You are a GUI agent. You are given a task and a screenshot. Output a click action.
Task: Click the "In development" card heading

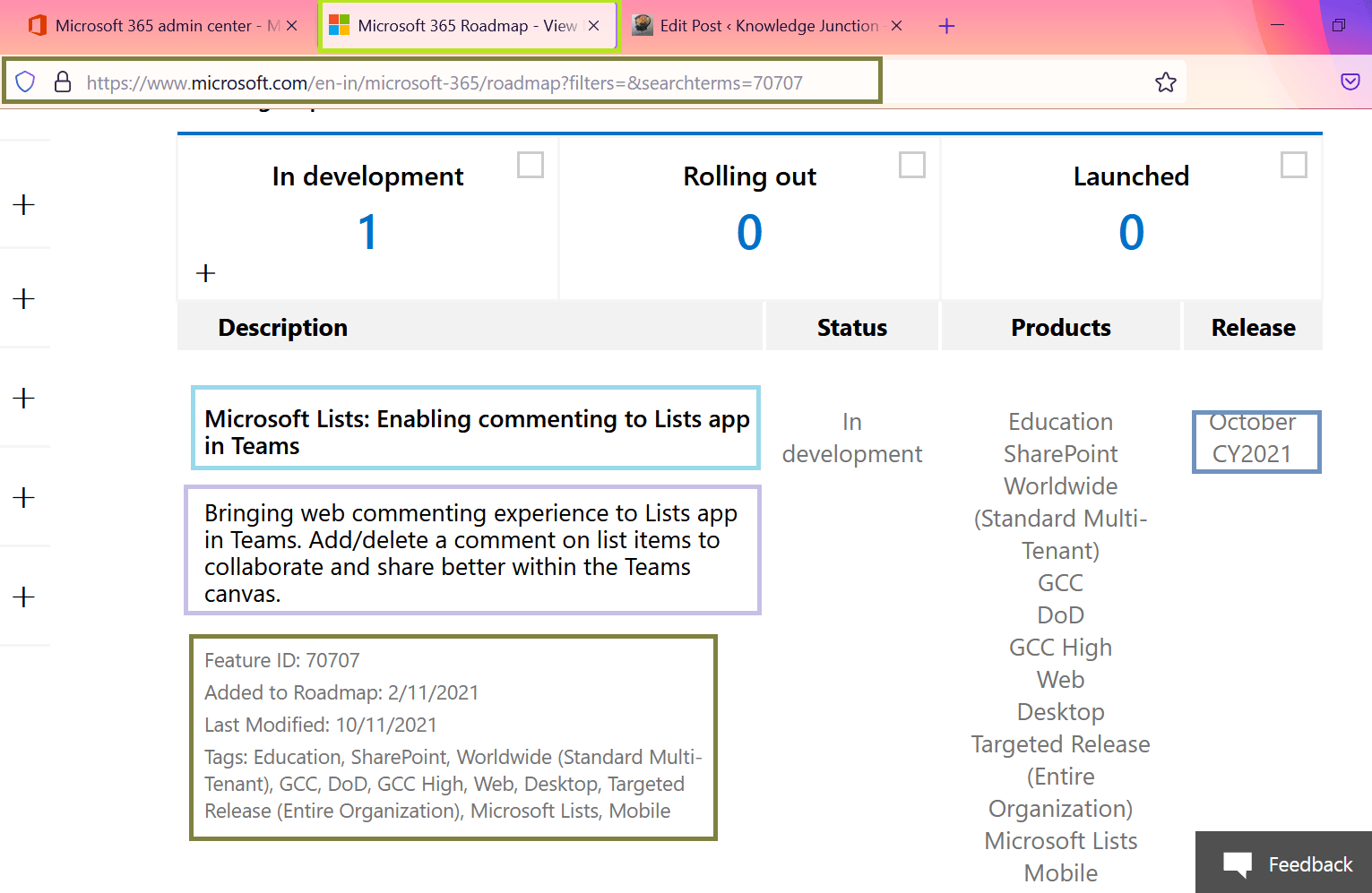[x=367, y=176]
